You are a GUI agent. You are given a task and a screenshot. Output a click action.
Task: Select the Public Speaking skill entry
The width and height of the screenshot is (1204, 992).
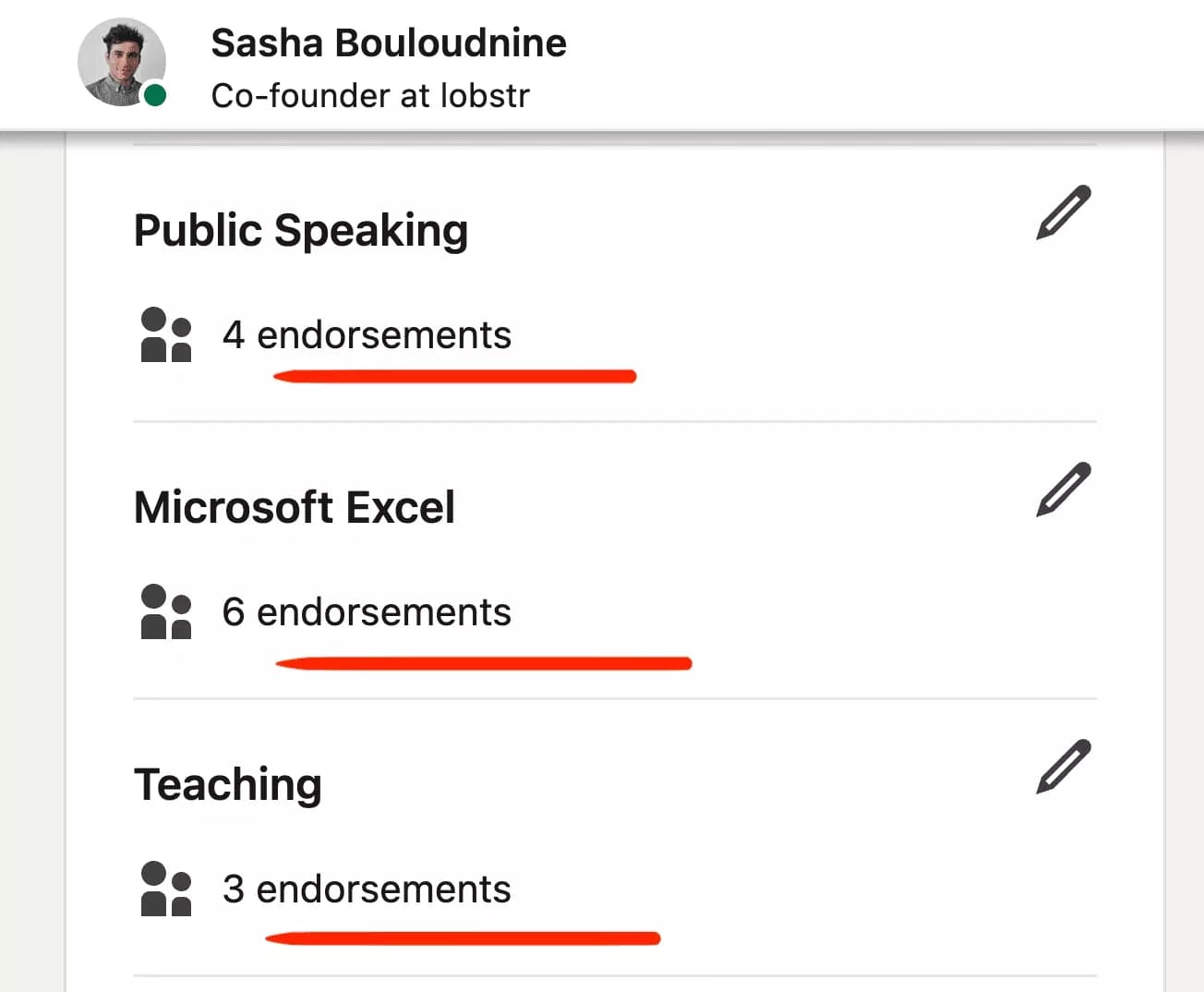coord(301,230)
